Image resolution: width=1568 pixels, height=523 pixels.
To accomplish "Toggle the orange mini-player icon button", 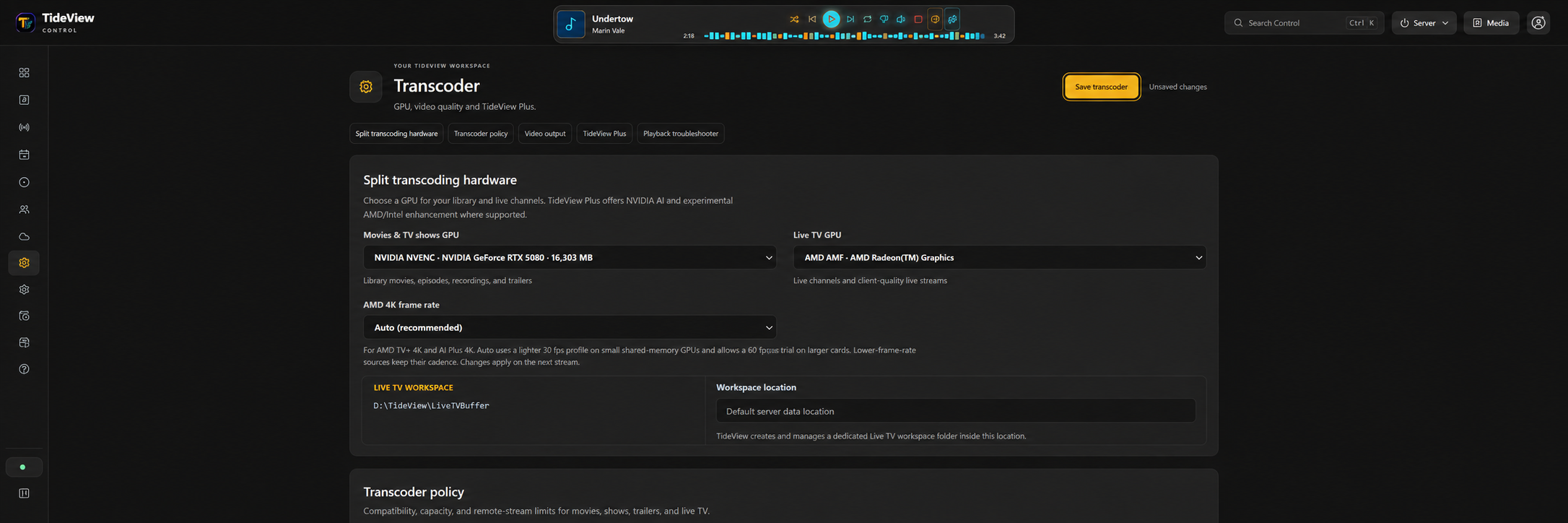I will (x=935, y=20).
